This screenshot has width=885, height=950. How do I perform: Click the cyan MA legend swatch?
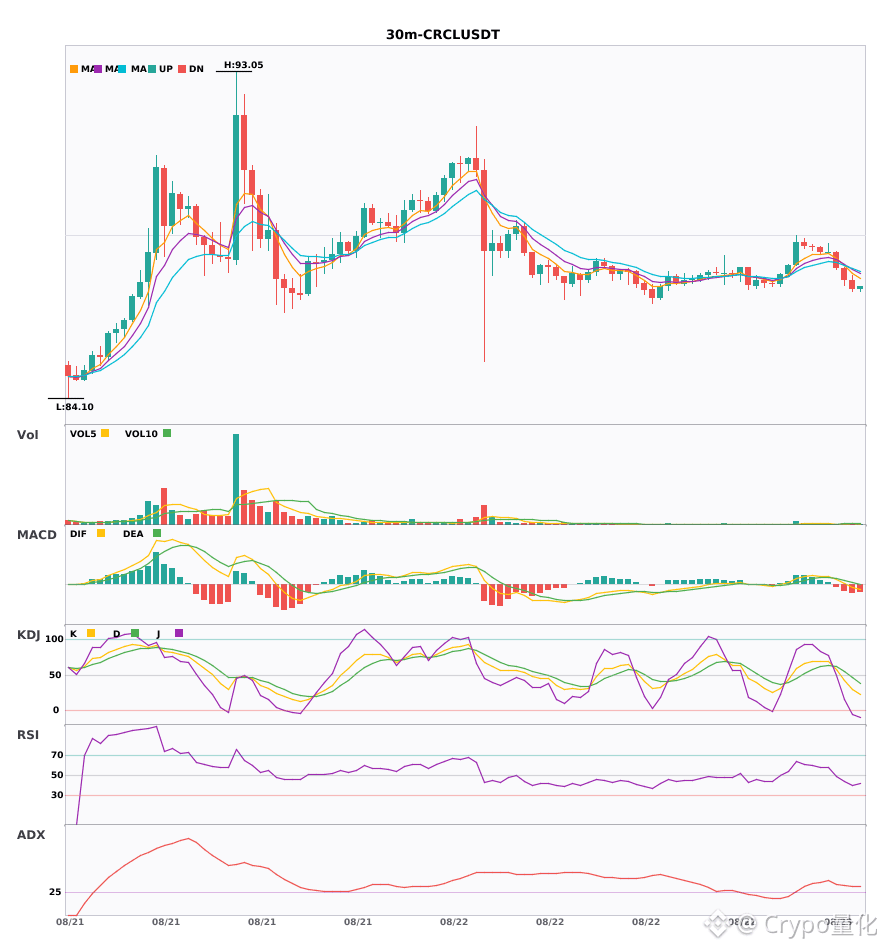[x=122, y=69]
